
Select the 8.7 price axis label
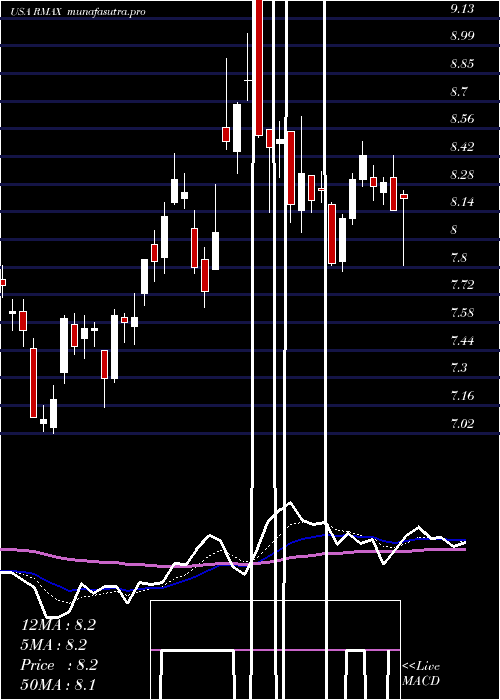(x=459, y=92)
